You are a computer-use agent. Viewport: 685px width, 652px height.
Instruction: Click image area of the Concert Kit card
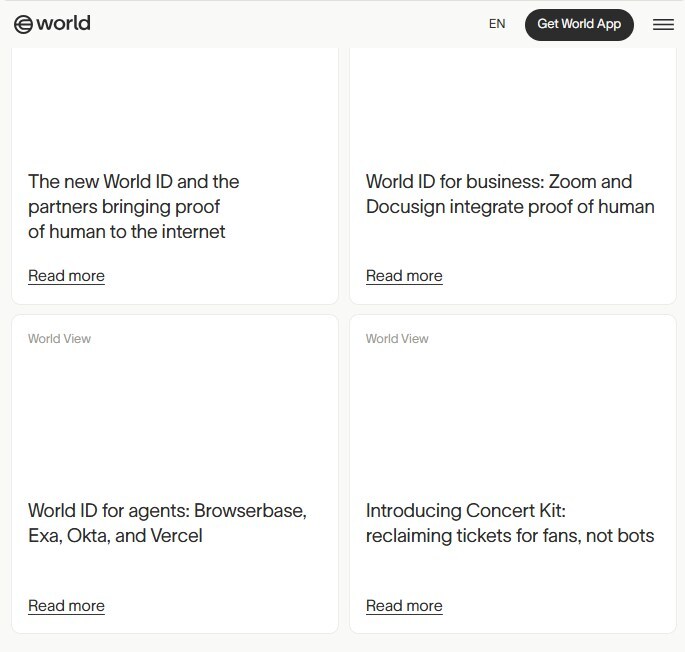click(512, 420)
